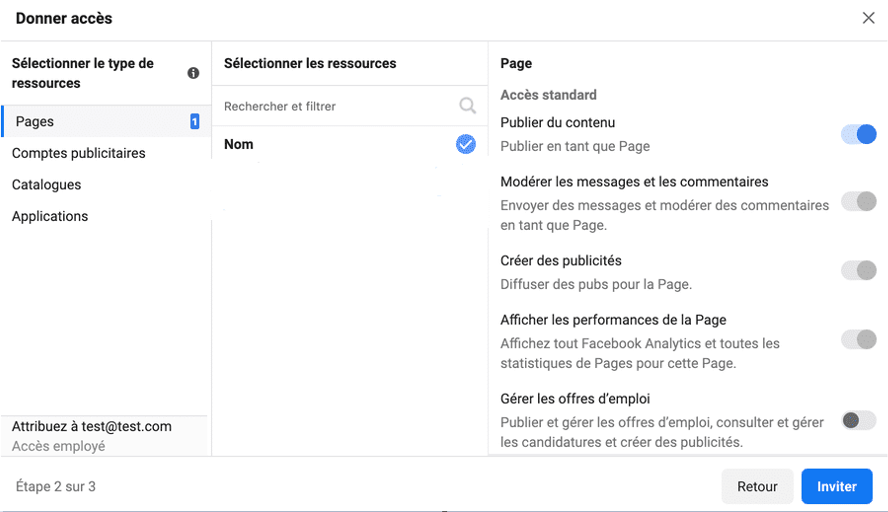Click the info icon beside resource type heading
This screenshot has width=888, height=512.
point(193,73)
